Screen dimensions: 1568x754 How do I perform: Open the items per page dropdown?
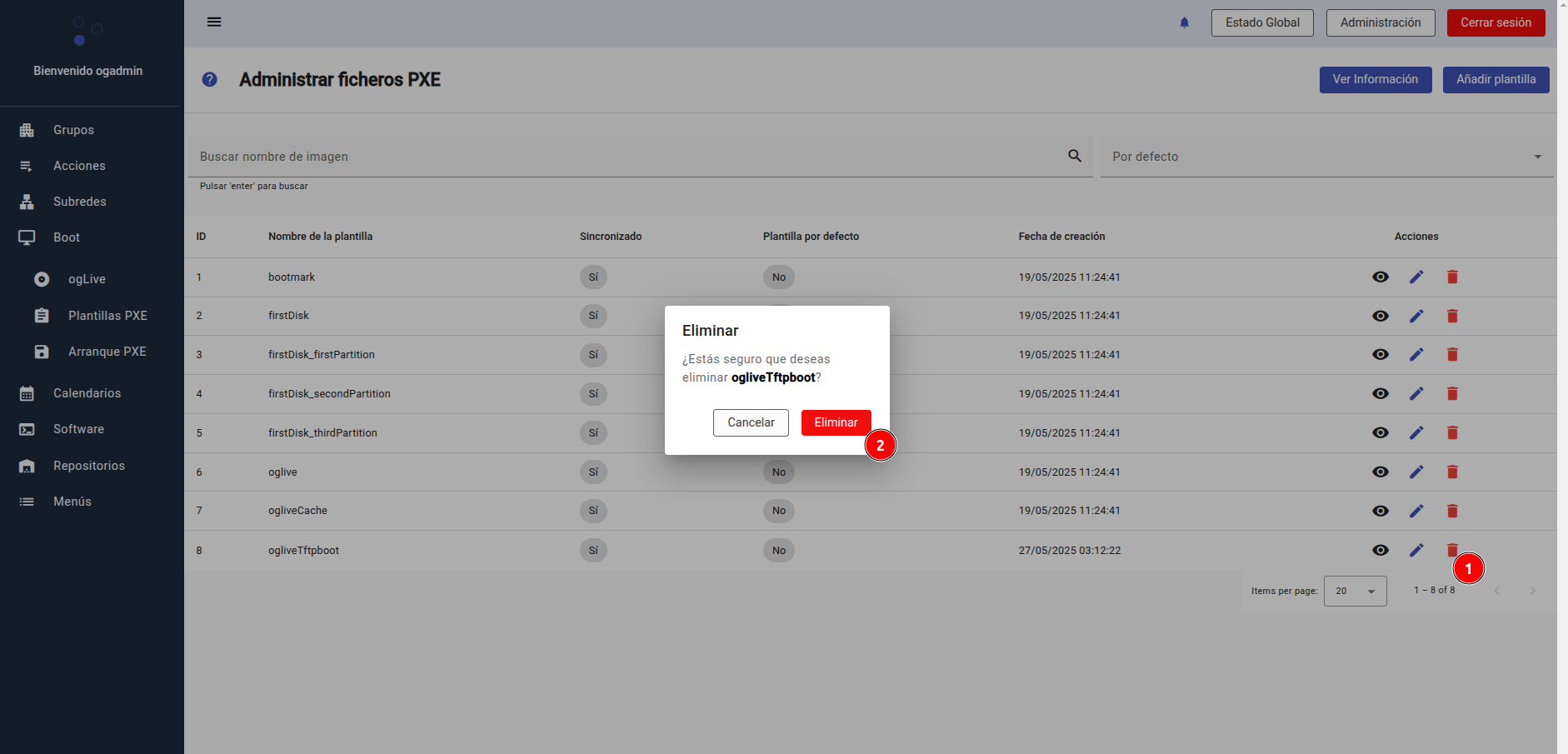pyautogui.click(x=1355, y=591)
